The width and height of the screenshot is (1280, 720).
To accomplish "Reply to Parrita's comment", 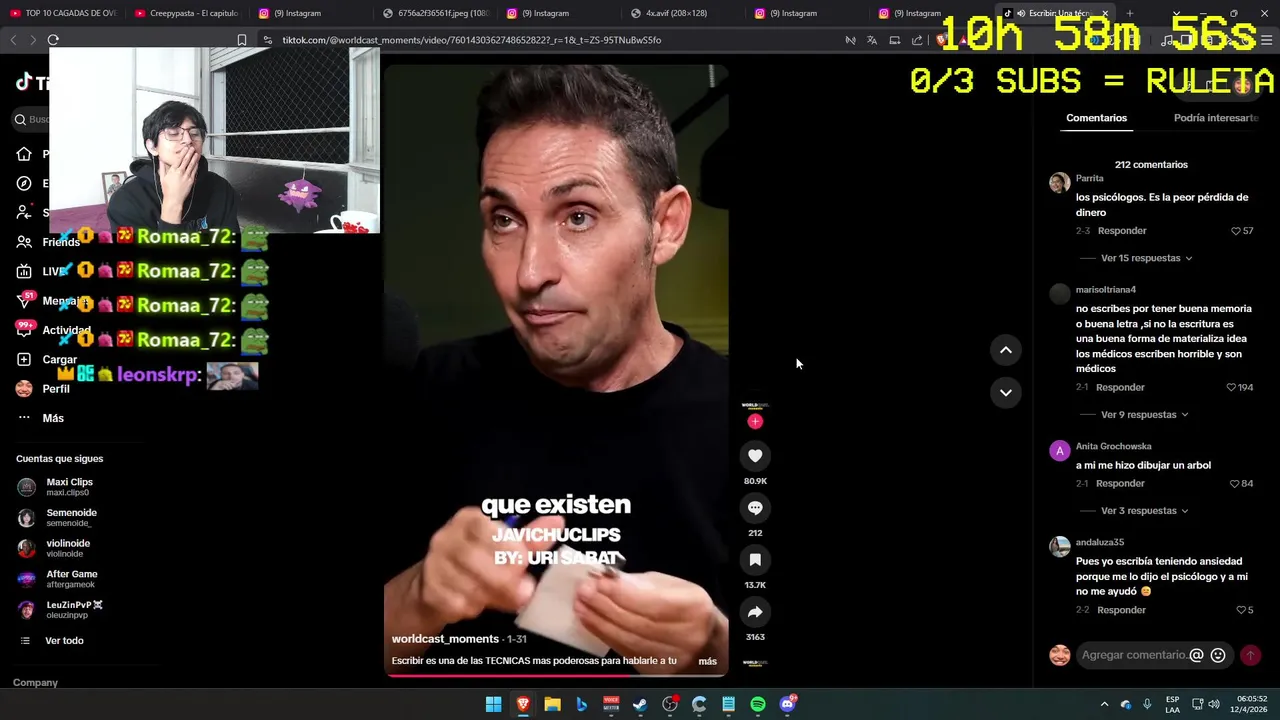I will tap(1122, 231).
